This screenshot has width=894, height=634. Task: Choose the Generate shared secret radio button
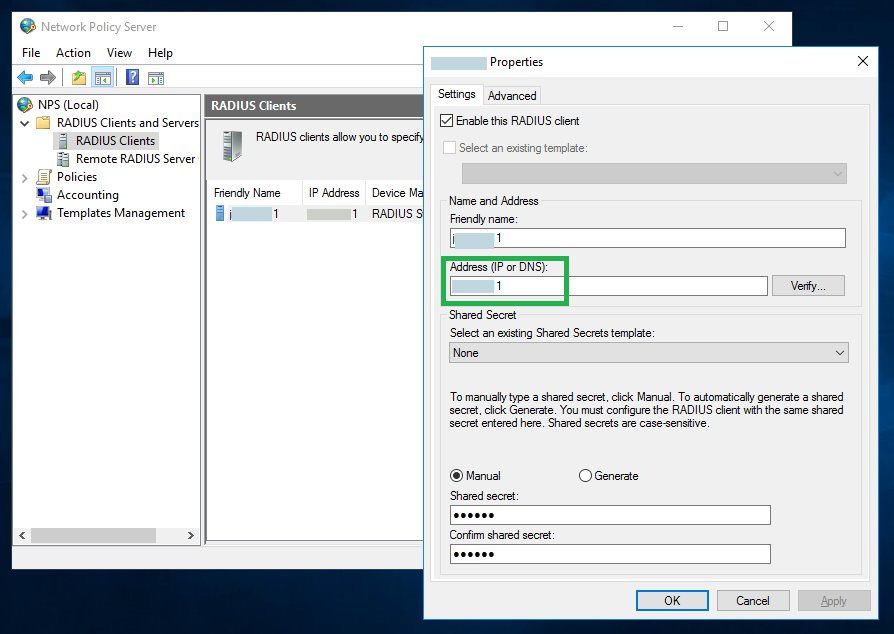point(585,476)
